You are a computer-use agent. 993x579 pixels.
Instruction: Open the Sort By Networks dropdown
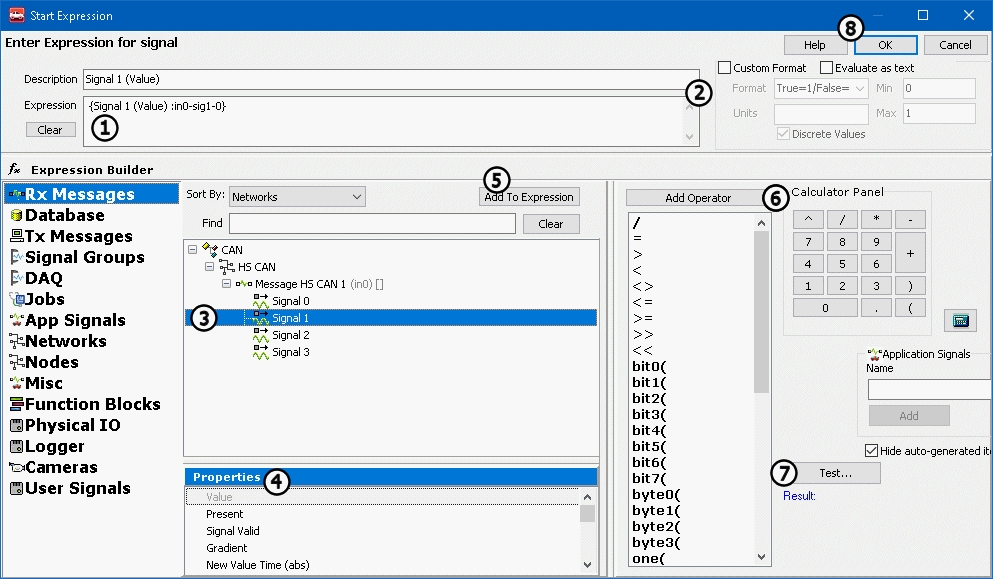click(297, 197)
